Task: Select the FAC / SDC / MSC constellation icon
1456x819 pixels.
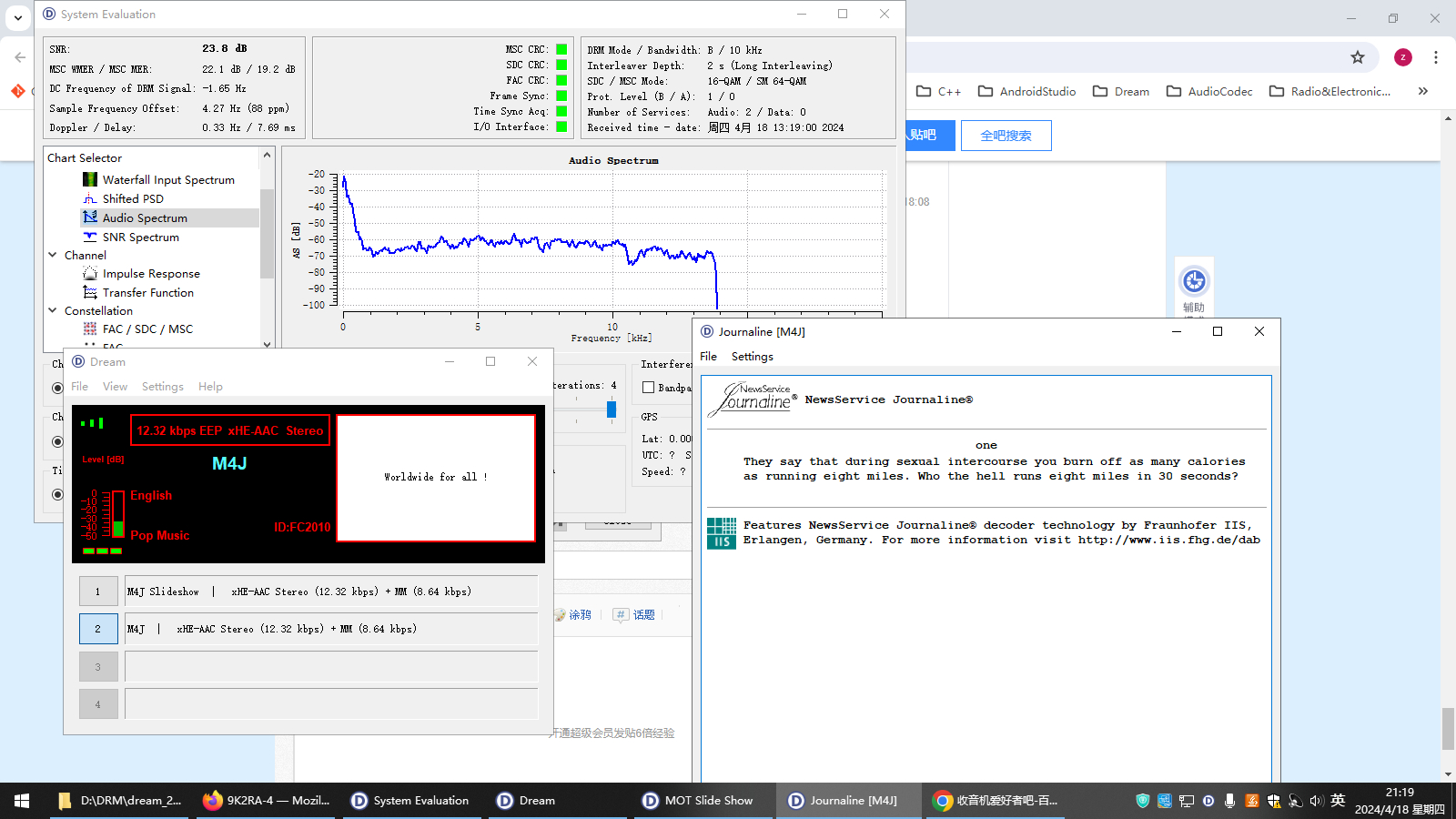Action: 90,329
